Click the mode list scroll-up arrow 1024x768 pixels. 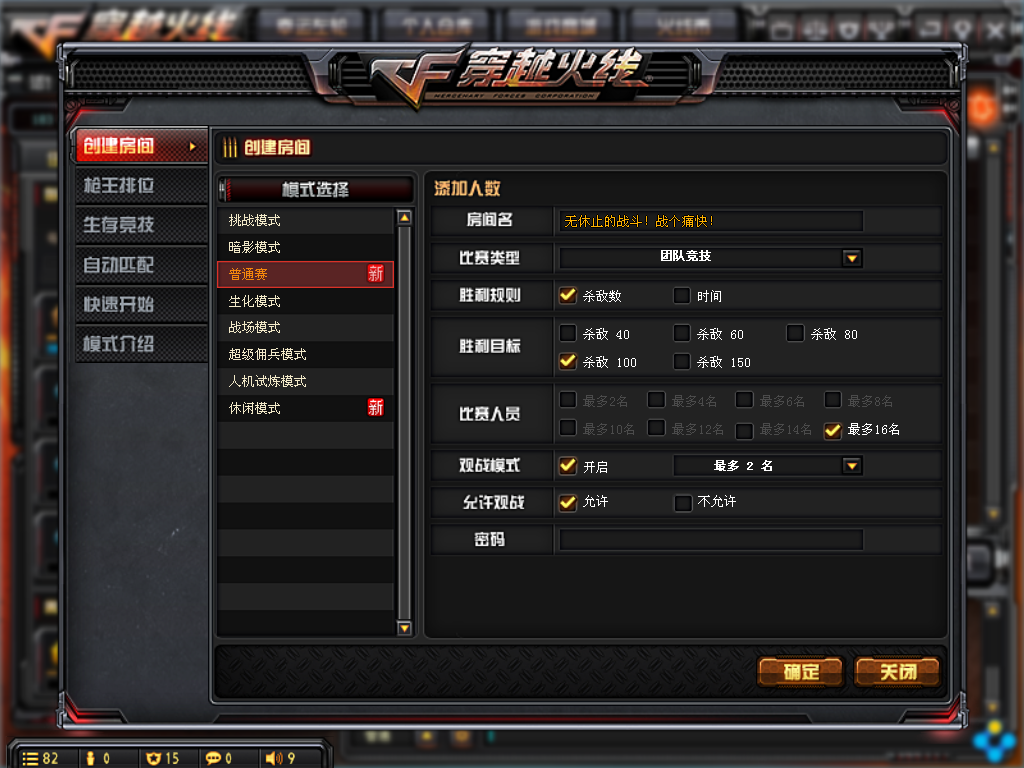coord(404,217)
